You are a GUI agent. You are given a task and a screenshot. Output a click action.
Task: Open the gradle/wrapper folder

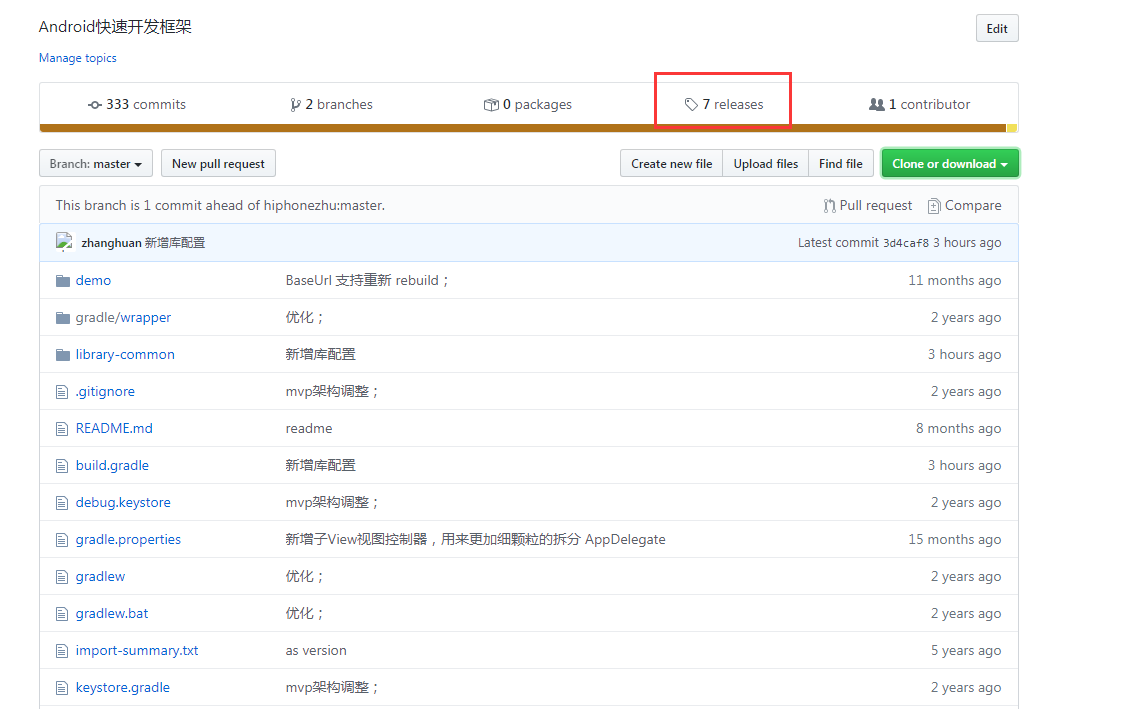tap(124, 318)
